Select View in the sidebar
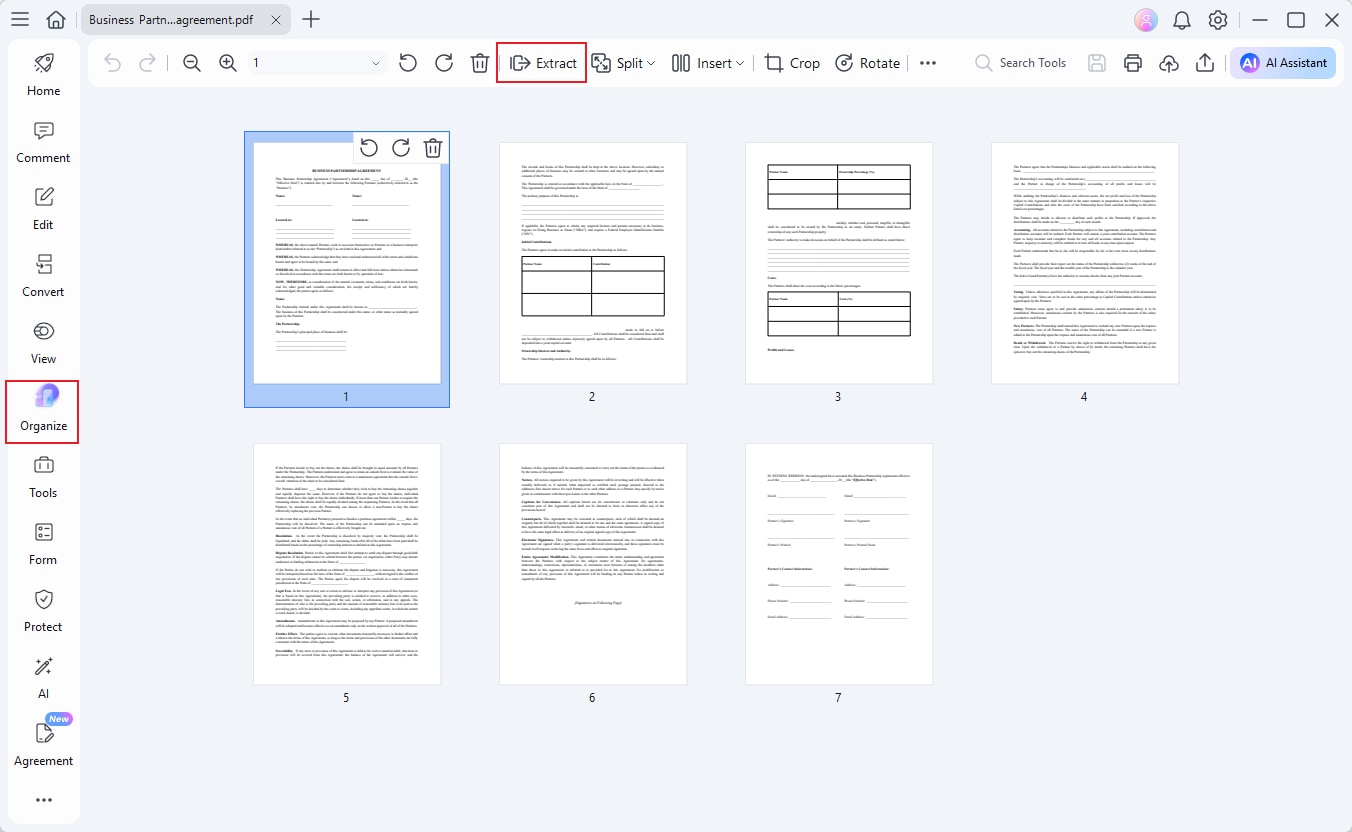 pyautogui.click(x=43, y=343)
